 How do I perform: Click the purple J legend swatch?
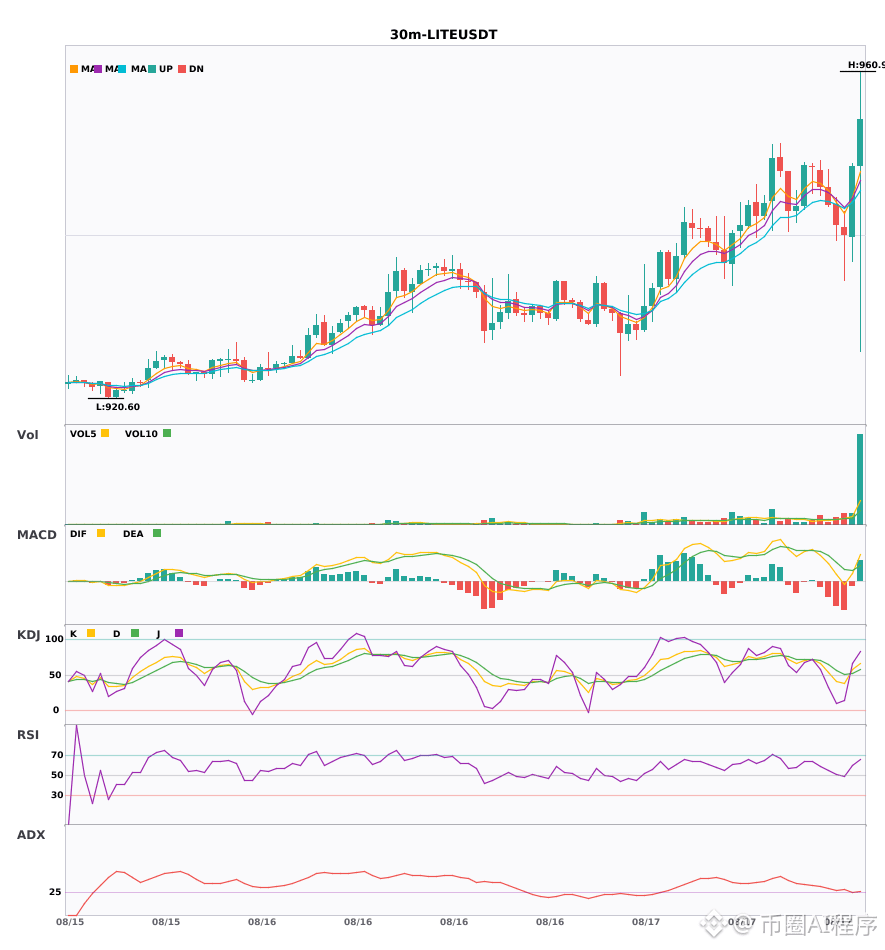click(179, 633)
